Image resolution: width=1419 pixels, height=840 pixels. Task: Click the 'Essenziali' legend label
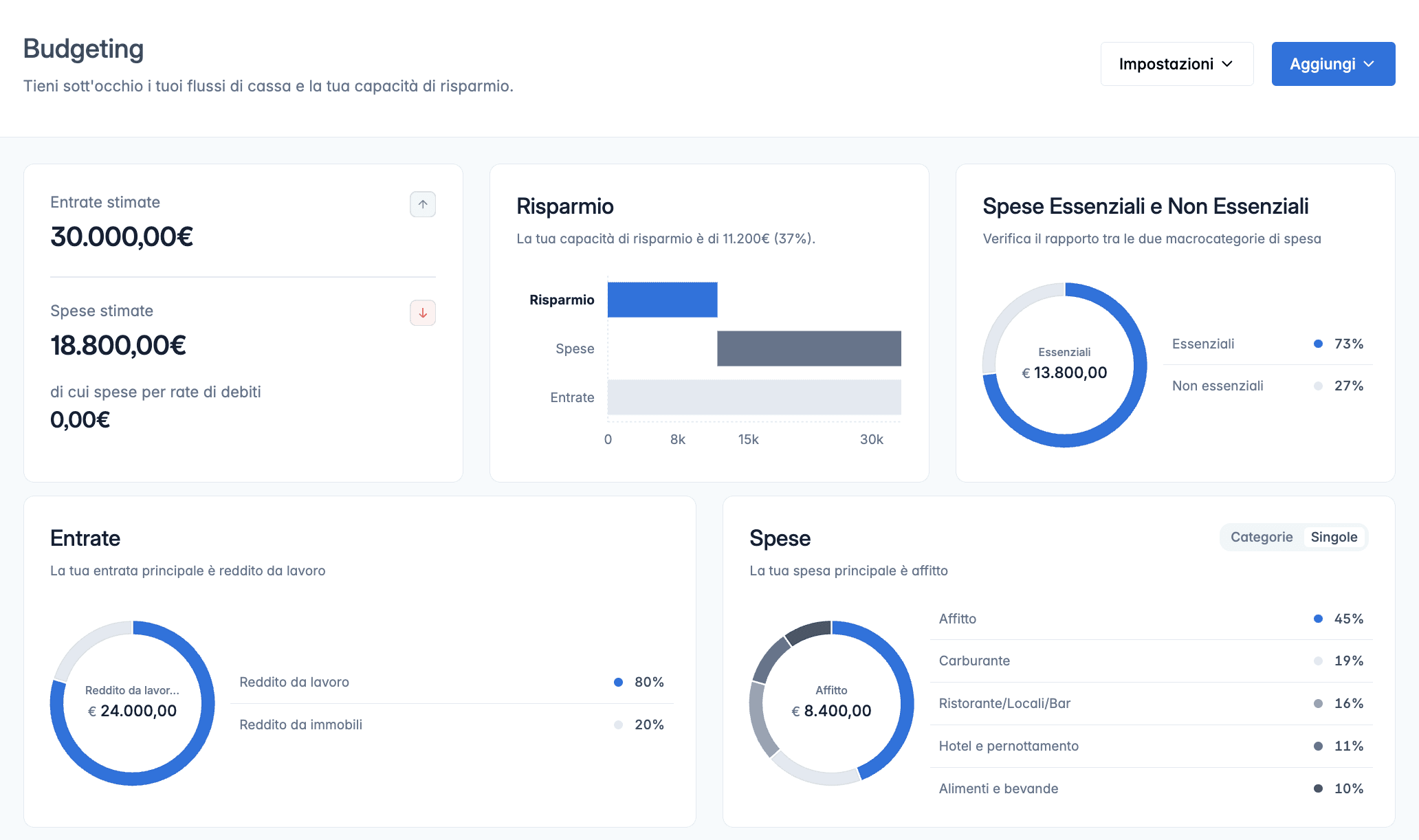(x=1203, y=344)
